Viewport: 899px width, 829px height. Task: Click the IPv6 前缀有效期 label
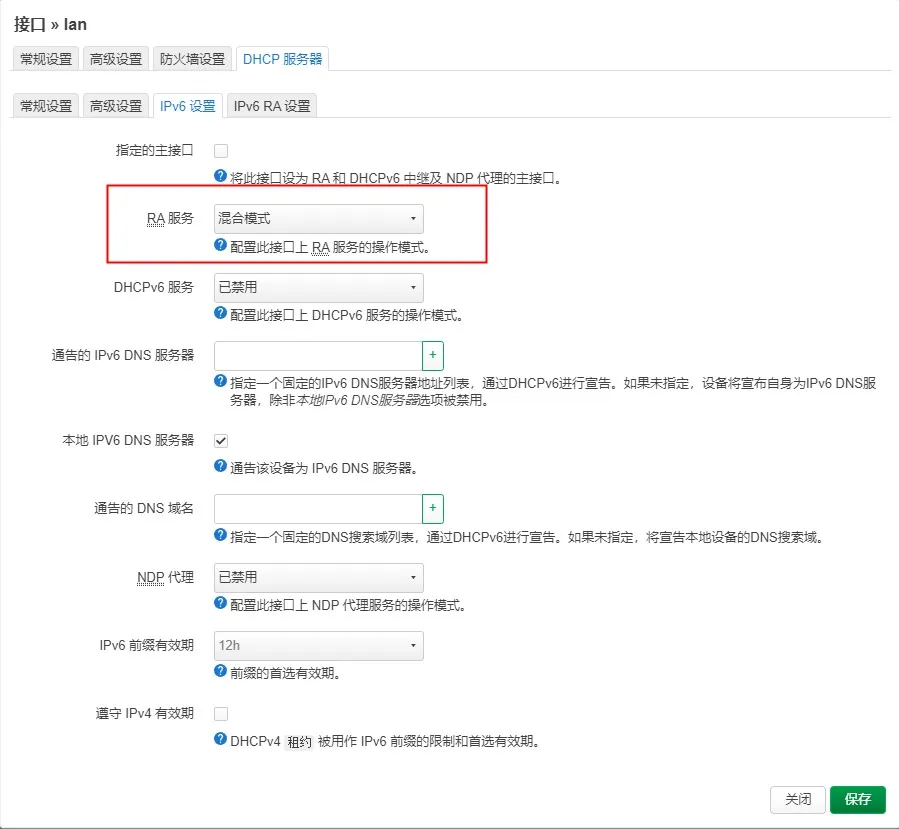pyautogui.click(x=147, y=646)
